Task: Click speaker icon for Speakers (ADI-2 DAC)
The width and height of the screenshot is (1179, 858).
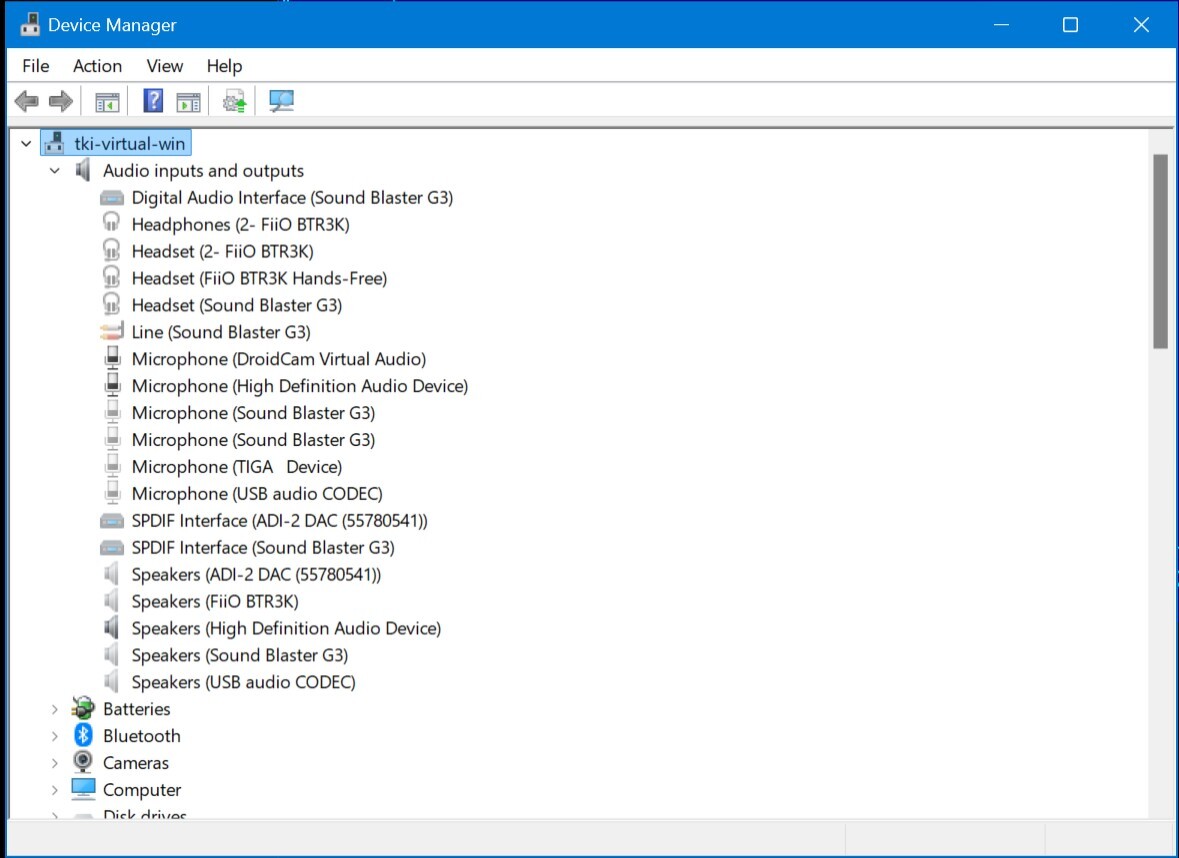Action: tap(111, 574)
